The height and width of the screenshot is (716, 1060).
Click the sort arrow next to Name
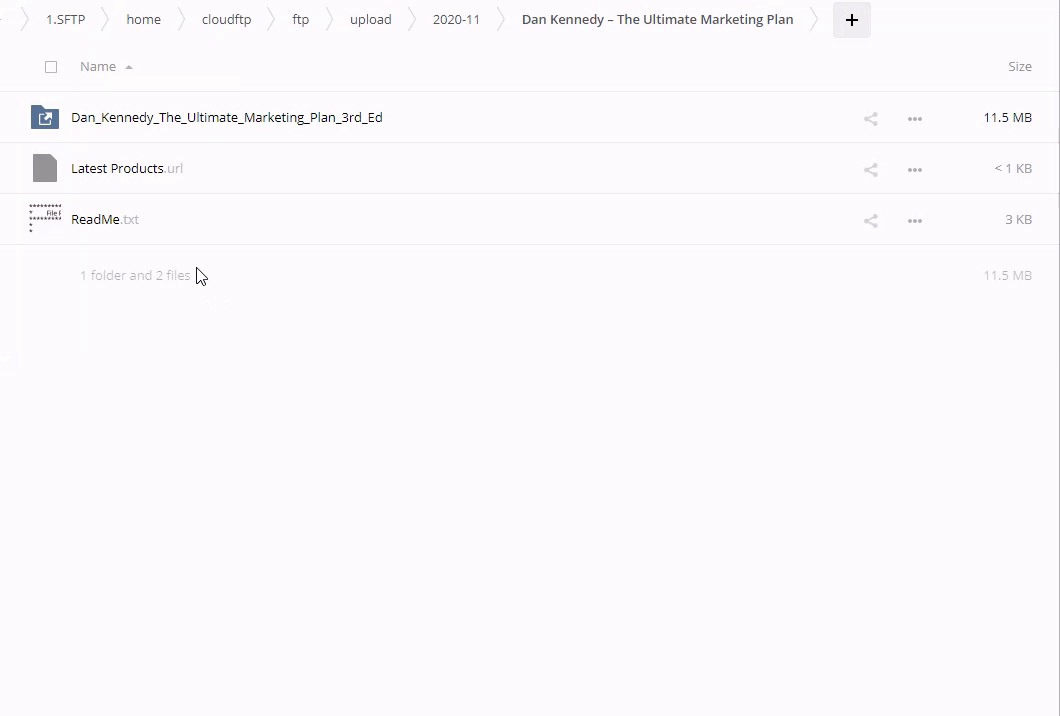(129, 67)
